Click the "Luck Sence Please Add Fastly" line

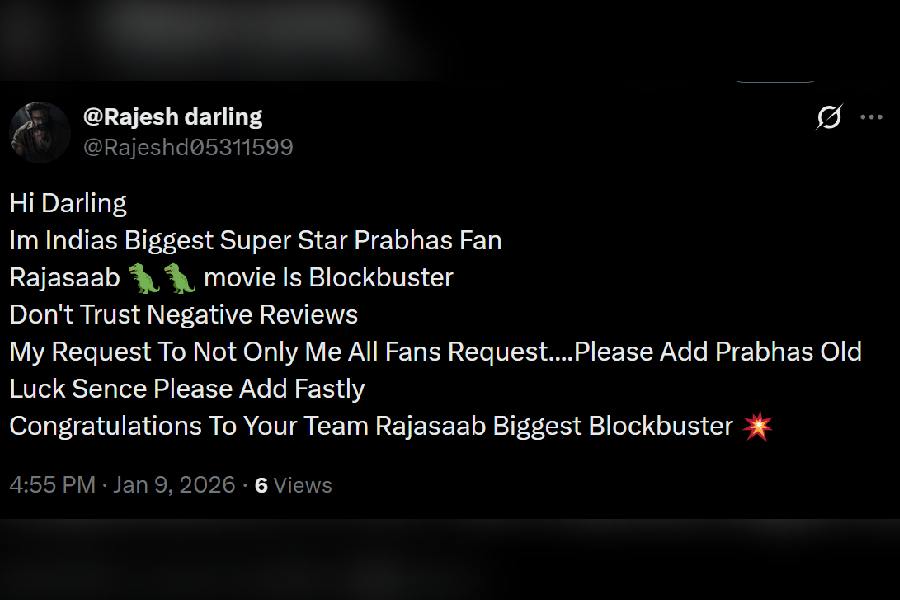[187, 389]
